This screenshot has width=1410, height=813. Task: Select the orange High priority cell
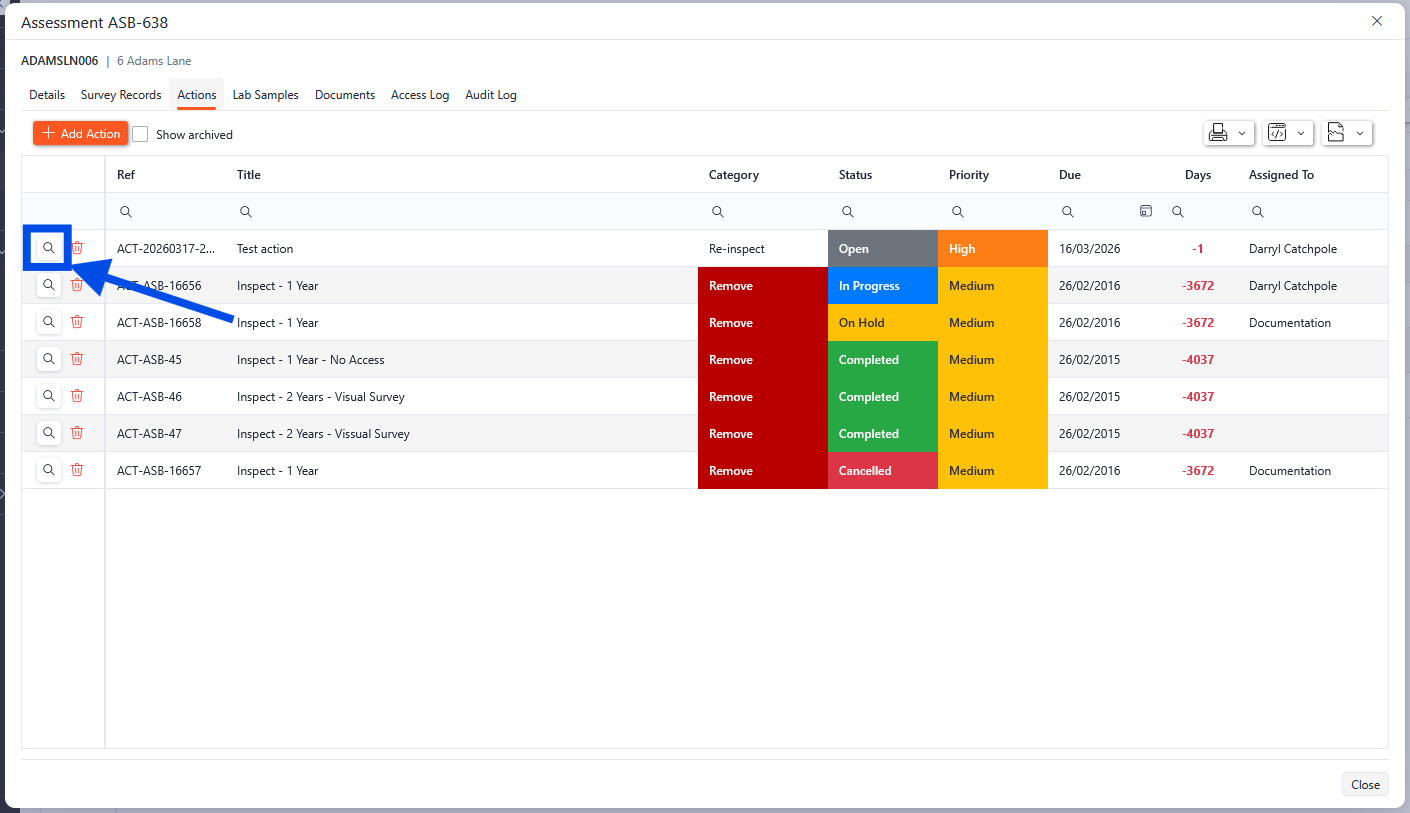click(992, 249)
